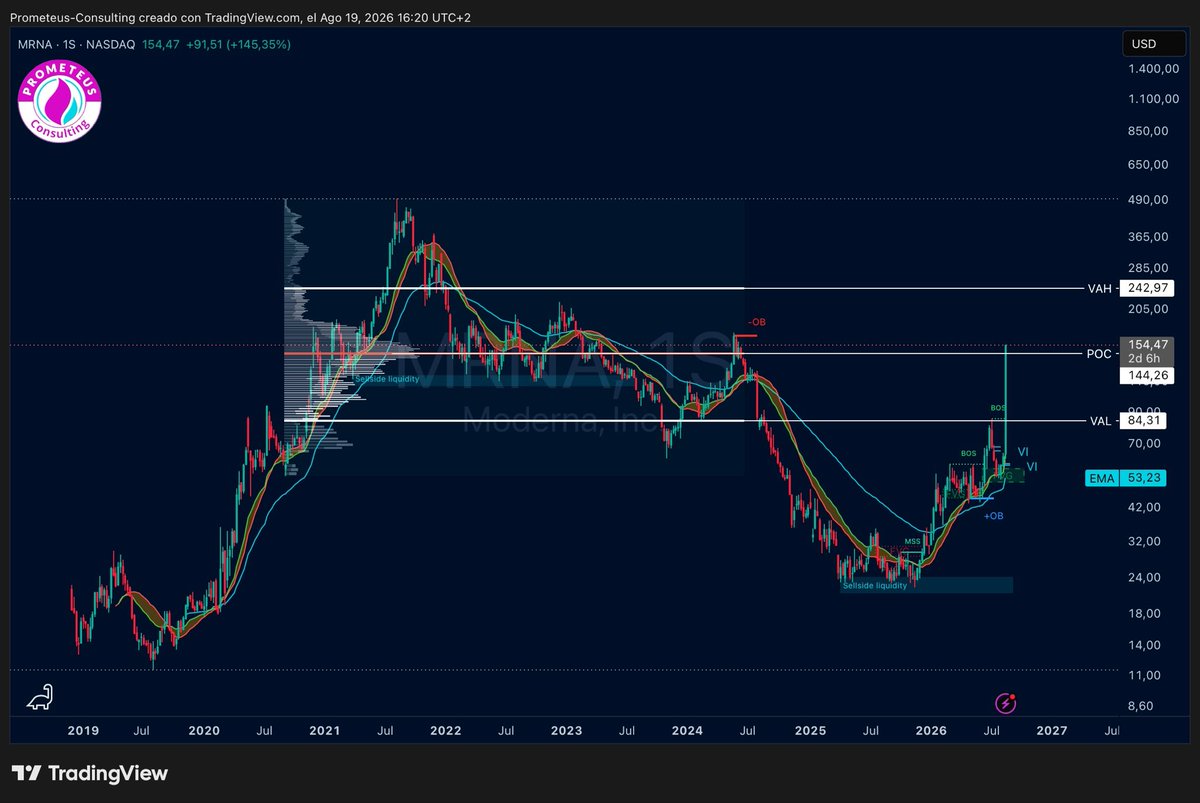The width and height of the screenshot is (1200, 803).
Task: Click the 490,00 price scale value
Action: click(x=1146, y=200)
